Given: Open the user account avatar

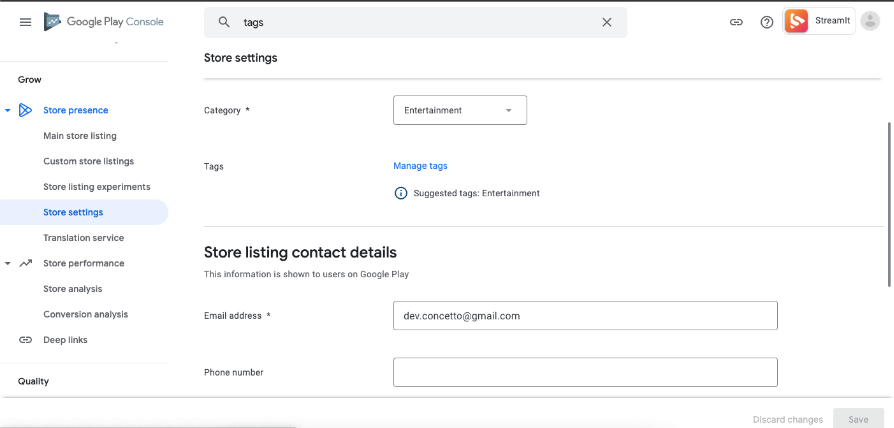Looking at the screenshot, I should tap(870, 21).
